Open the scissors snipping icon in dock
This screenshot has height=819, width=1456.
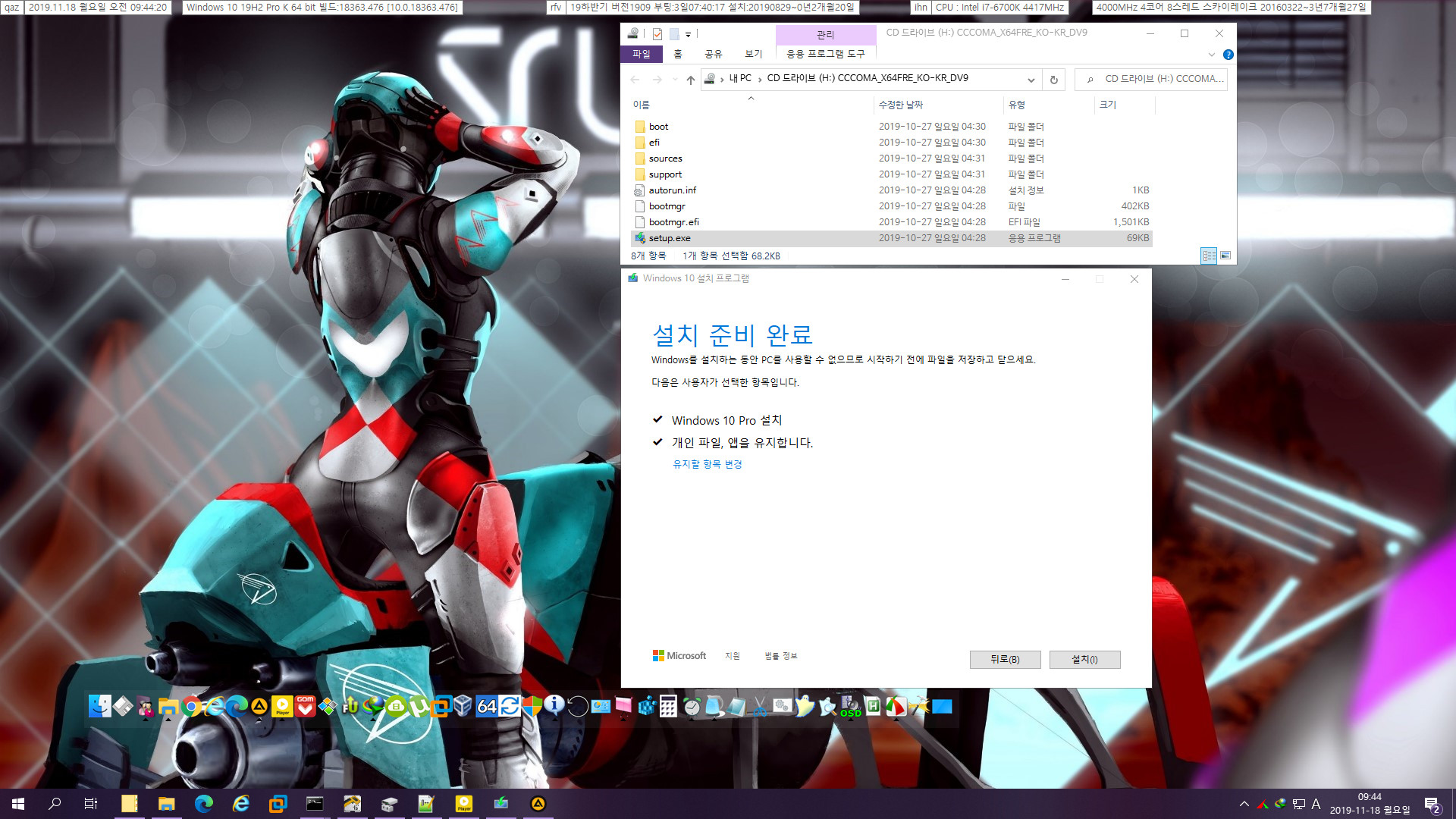tap(759, 707)
